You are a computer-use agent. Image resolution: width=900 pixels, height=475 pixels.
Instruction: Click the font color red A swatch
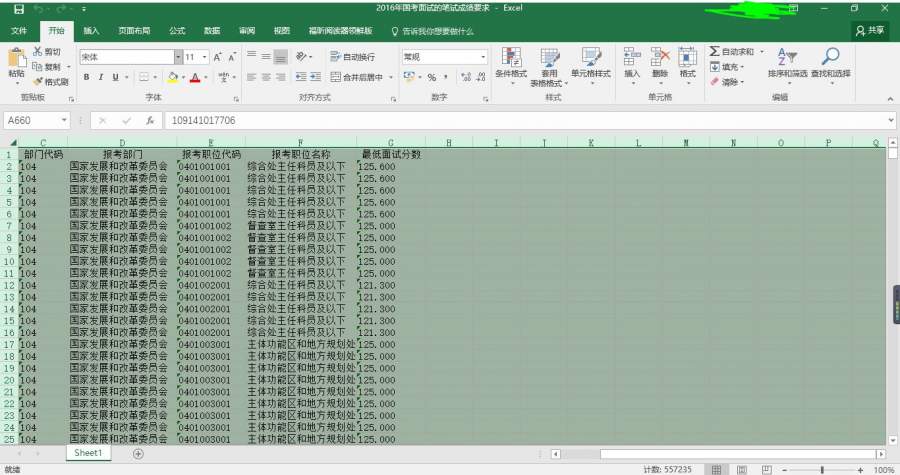(195, 77)
